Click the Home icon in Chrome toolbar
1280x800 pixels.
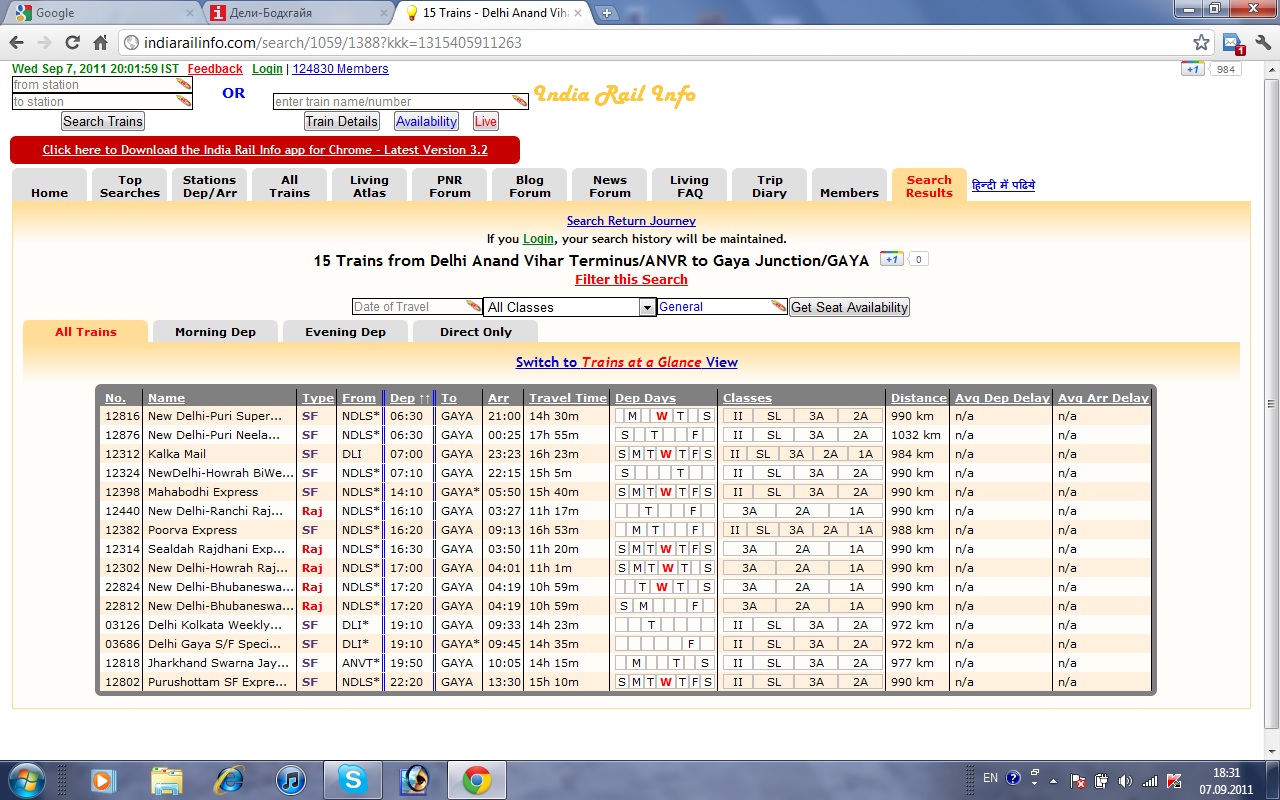pos(100,43)
